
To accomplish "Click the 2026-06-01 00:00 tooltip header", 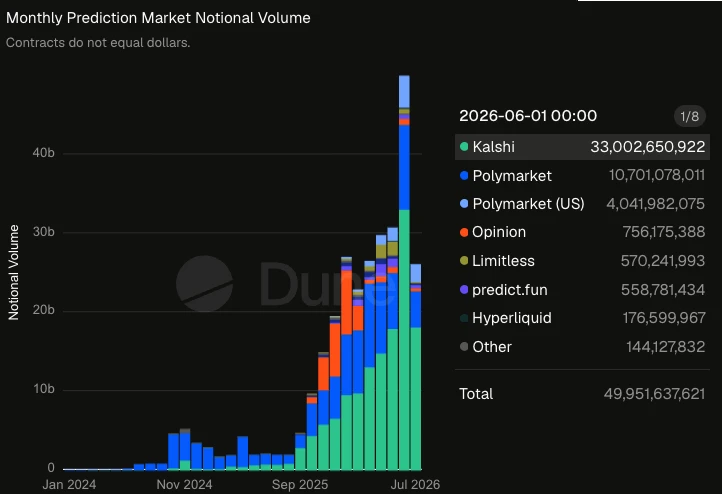I will [528, 116].
